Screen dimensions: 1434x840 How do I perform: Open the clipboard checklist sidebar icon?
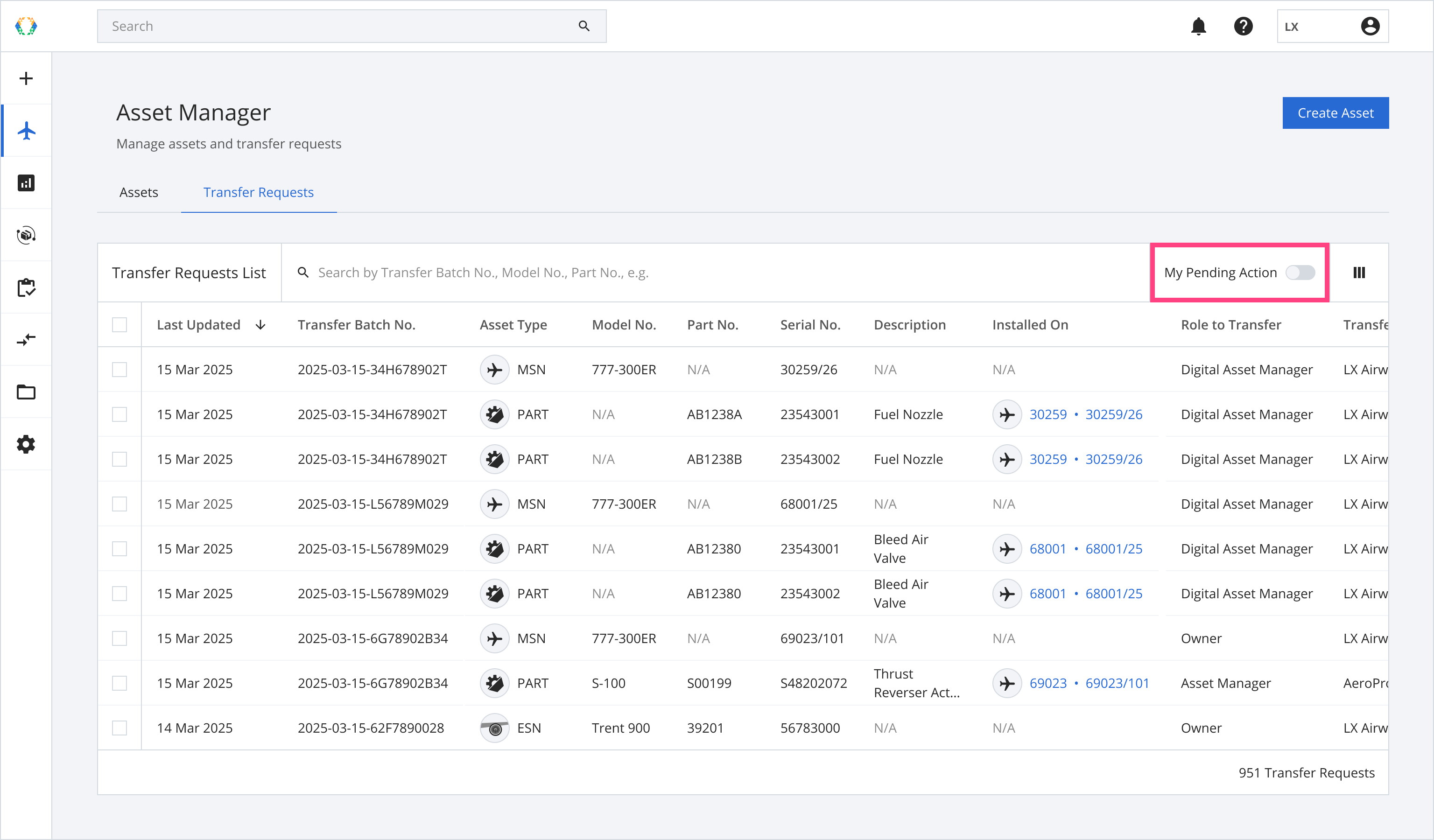(x=26, y=288)
